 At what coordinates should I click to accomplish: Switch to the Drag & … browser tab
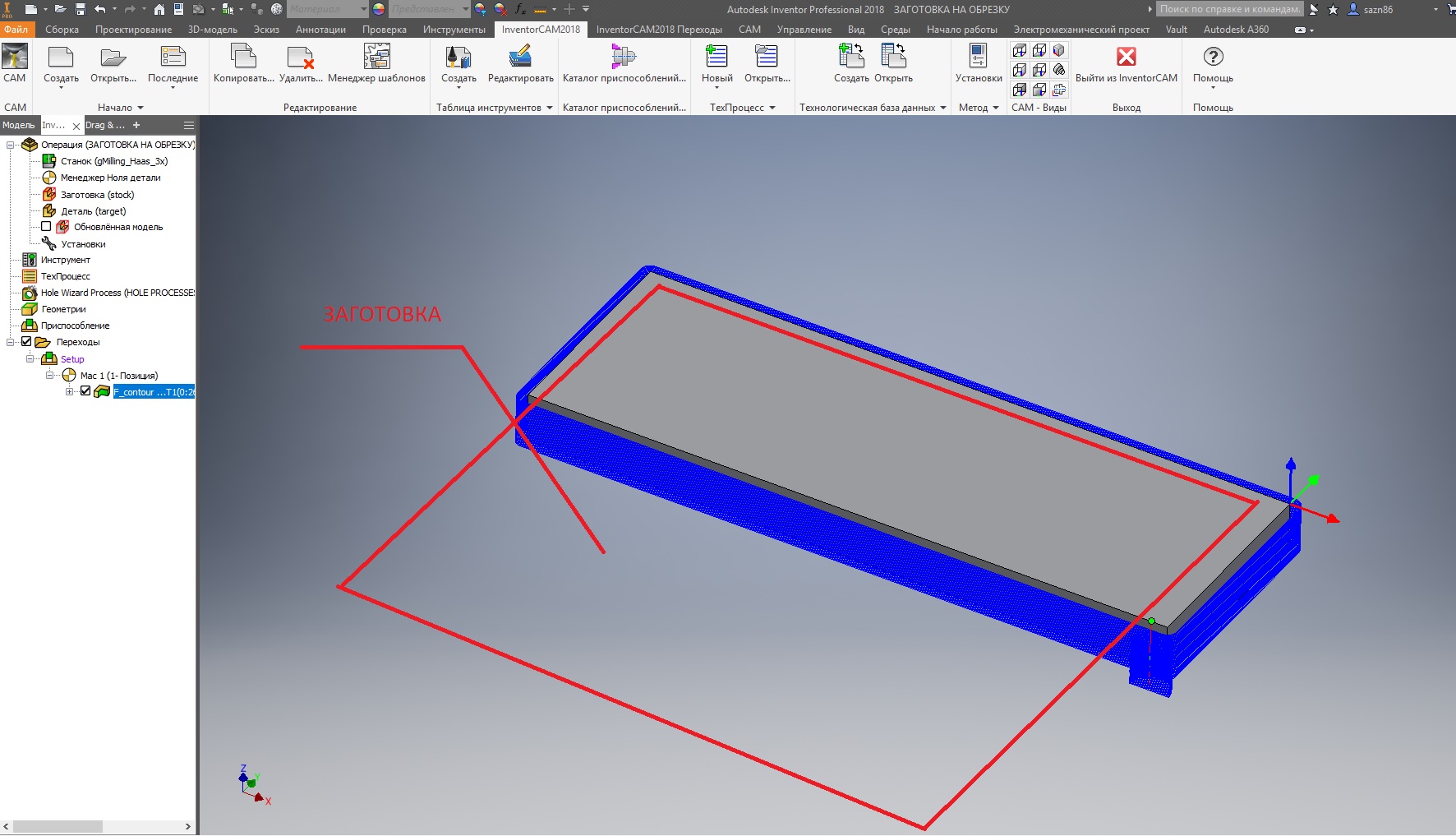click(105, 126)
